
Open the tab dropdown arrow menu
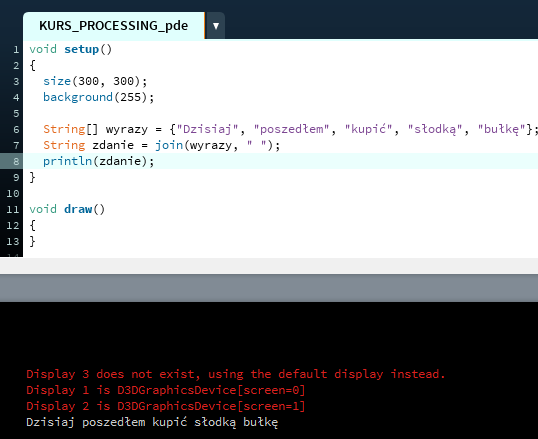(x=215, y=26)
